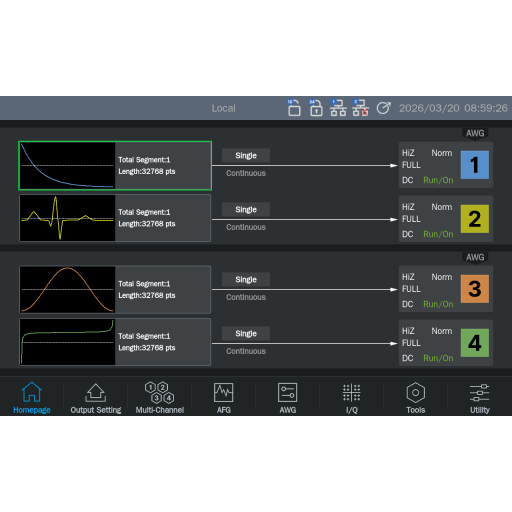512x512 pixels.
Task: Select Single mode for channel 4
Action: click(246, 333)
